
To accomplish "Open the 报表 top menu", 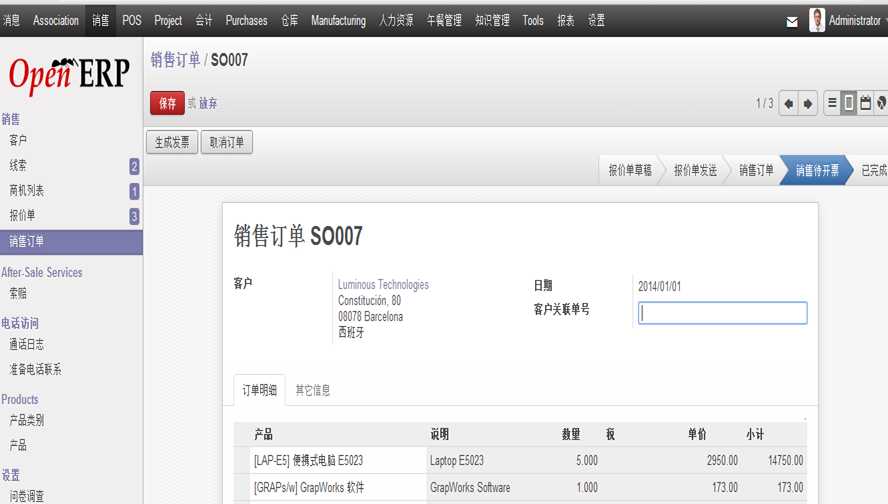I will point(565,20).
